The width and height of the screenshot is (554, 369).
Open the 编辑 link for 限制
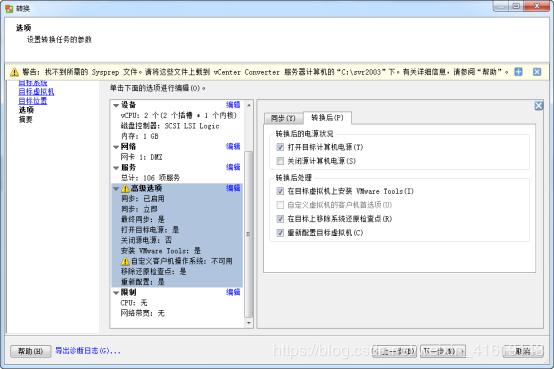[233, 292]
